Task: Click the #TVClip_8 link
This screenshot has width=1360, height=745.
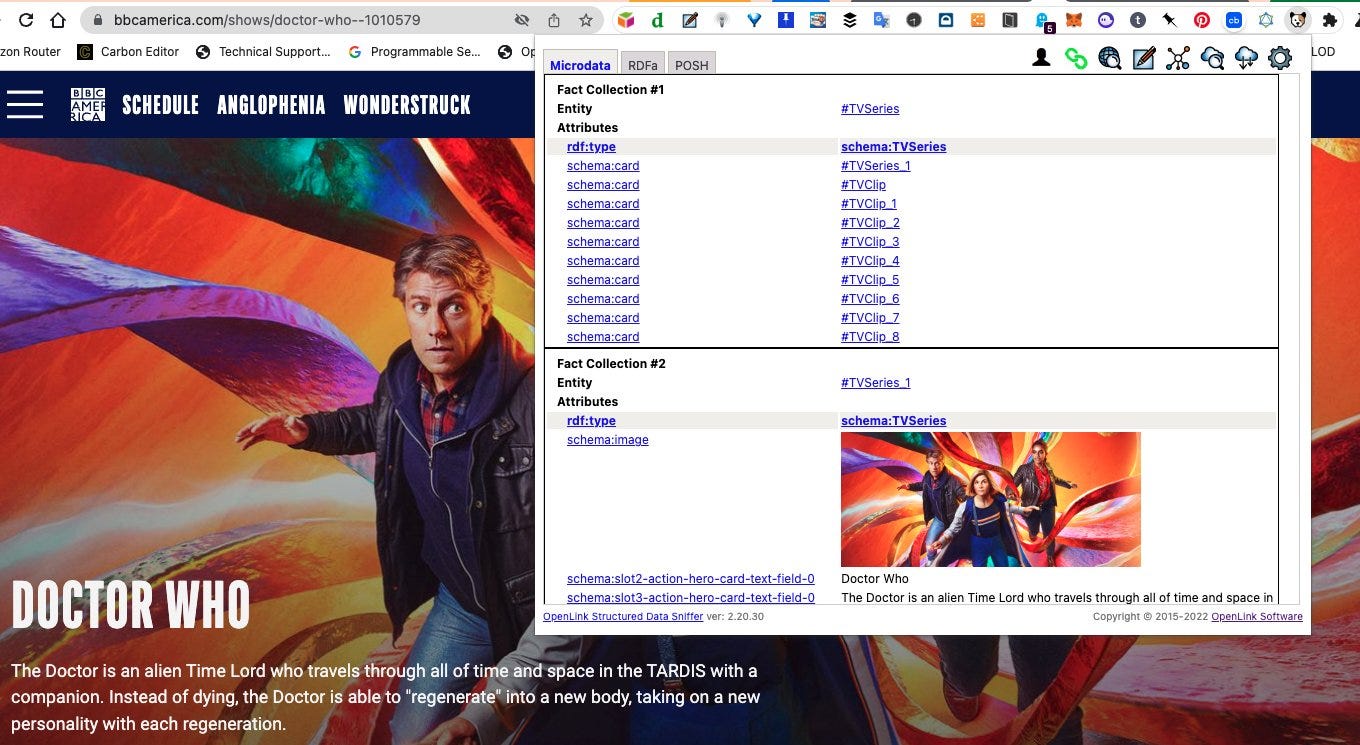Action: tap(870, 337)
